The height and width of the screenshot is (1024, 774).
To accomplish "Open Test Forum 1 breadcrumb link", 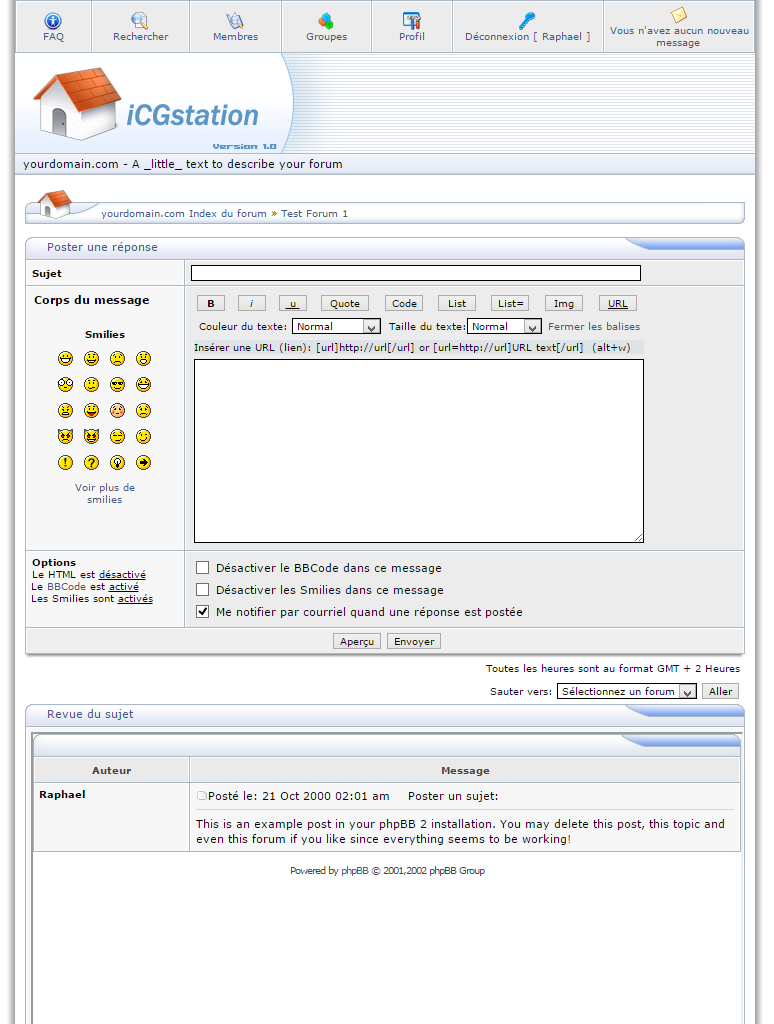I will point(314,214).
